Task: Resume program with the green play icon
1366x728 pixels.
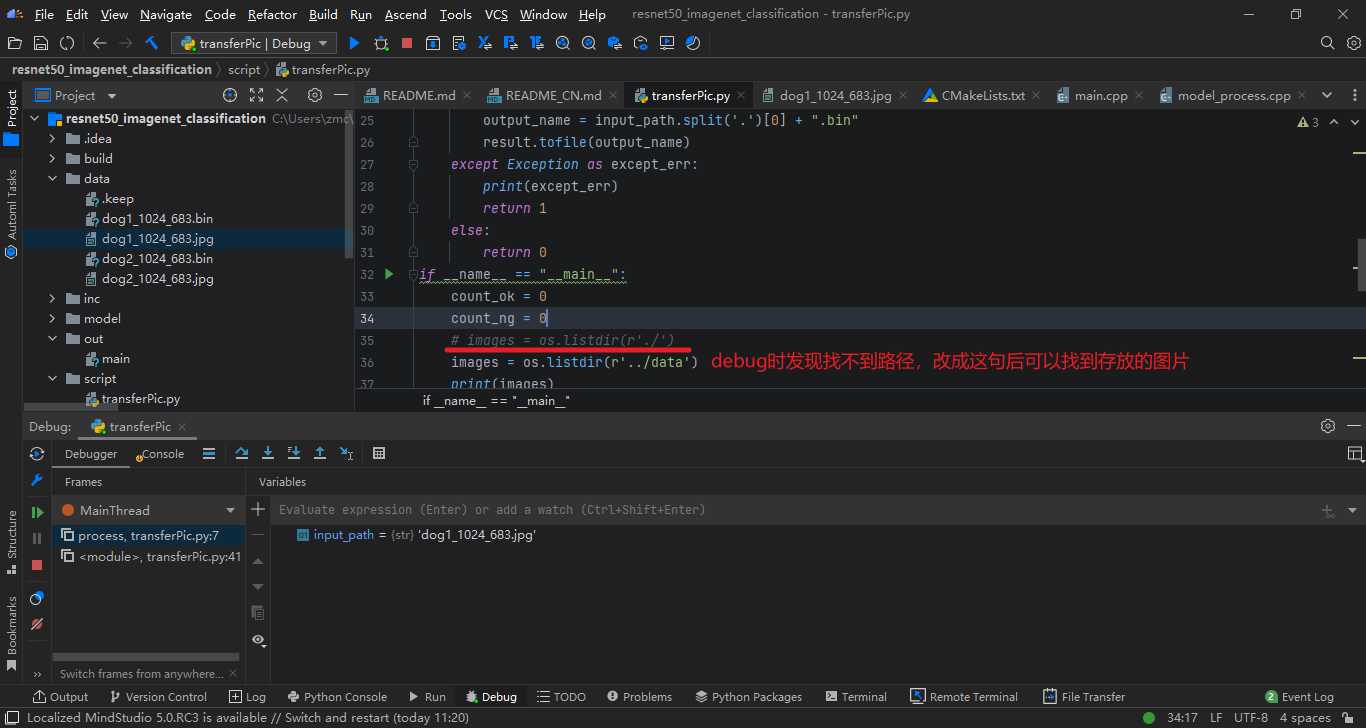Action: click(x=37, y=512)
